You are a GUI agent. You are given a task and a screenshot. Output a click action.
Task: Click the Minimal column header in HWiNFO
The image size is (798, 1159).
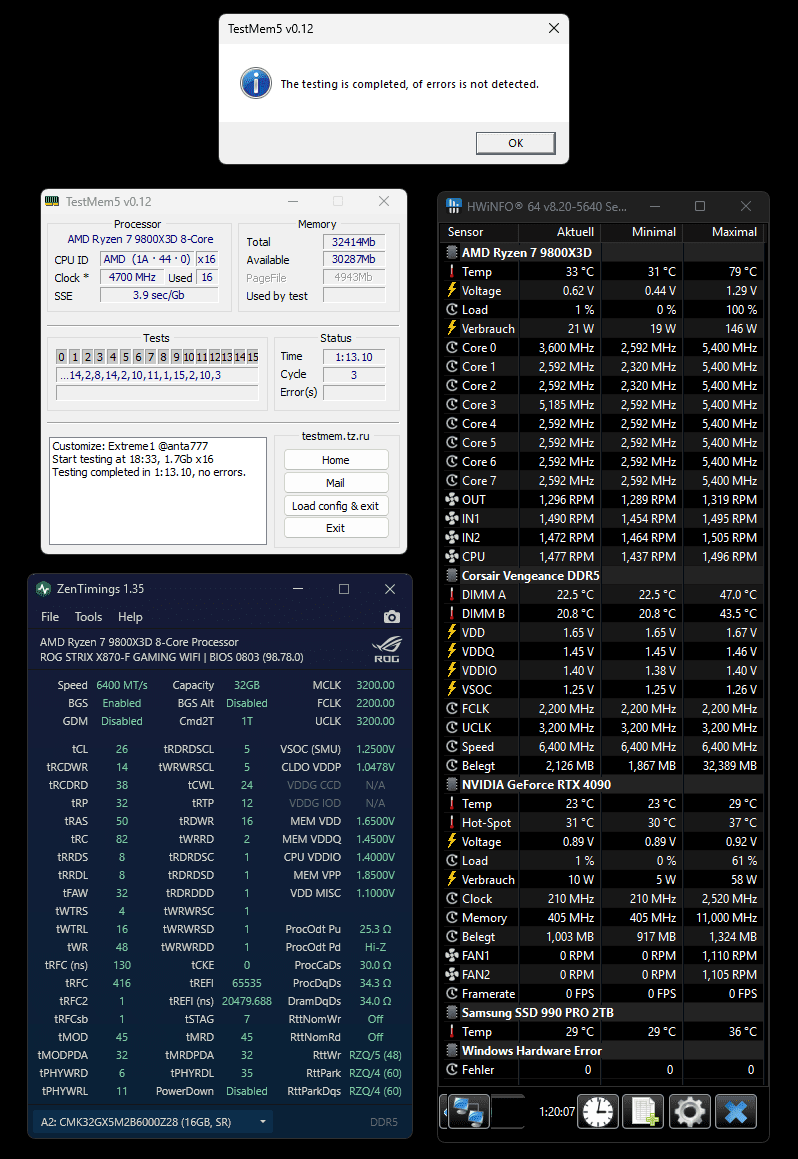coord(654,232)
